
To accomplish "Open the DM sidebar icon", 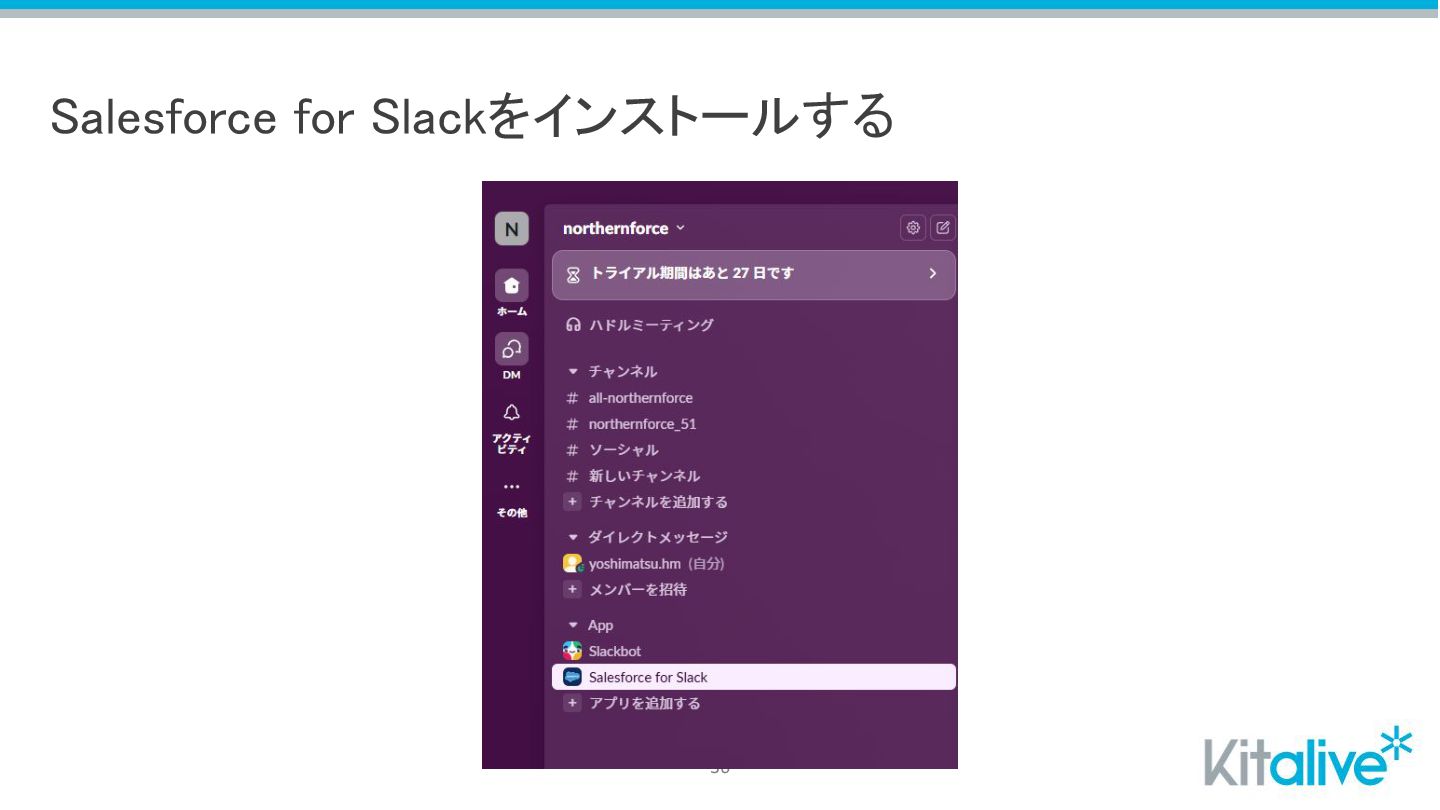I will (x=511, y=349).
